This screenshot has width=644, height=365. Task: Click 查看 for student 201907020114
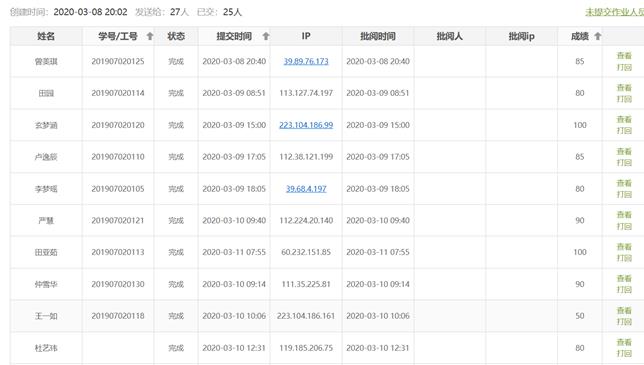coord(624,87)
